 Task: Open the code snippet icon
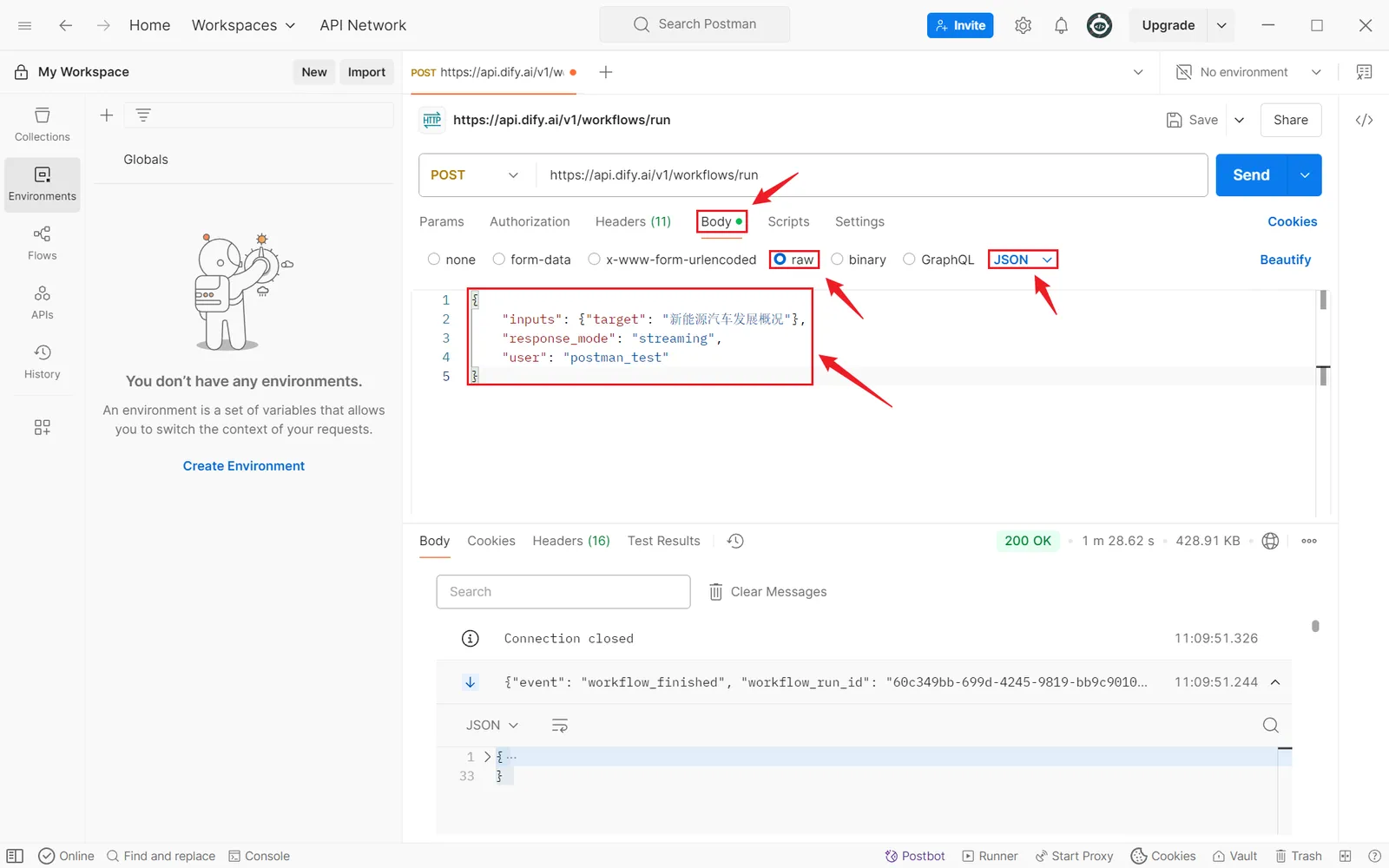pos(1364,120)
